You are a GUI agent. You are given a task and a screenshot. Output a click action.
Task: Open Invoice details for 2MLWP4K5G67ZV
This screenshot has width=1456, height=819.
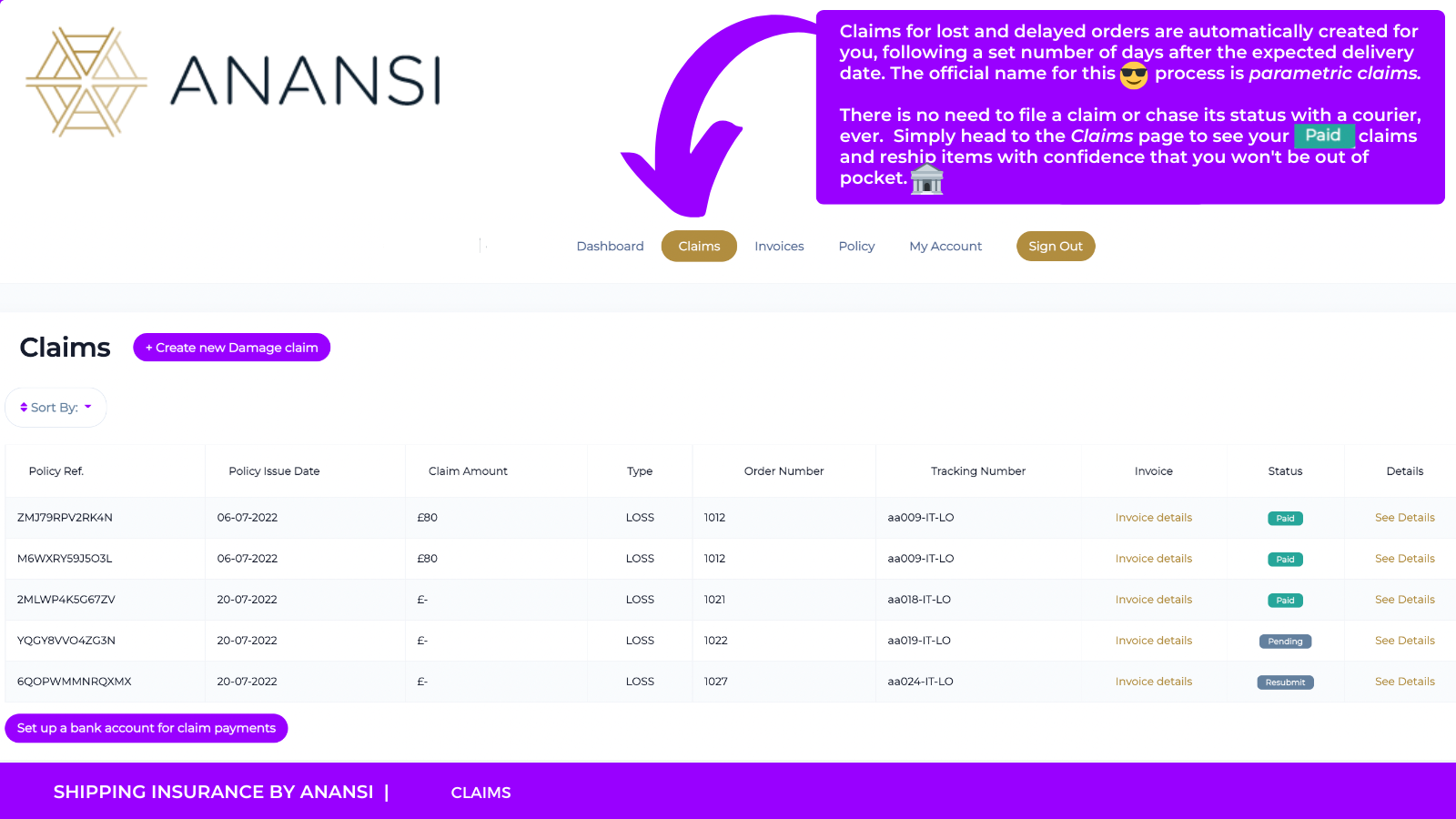pyautogui.click(x=1154, y=600)
